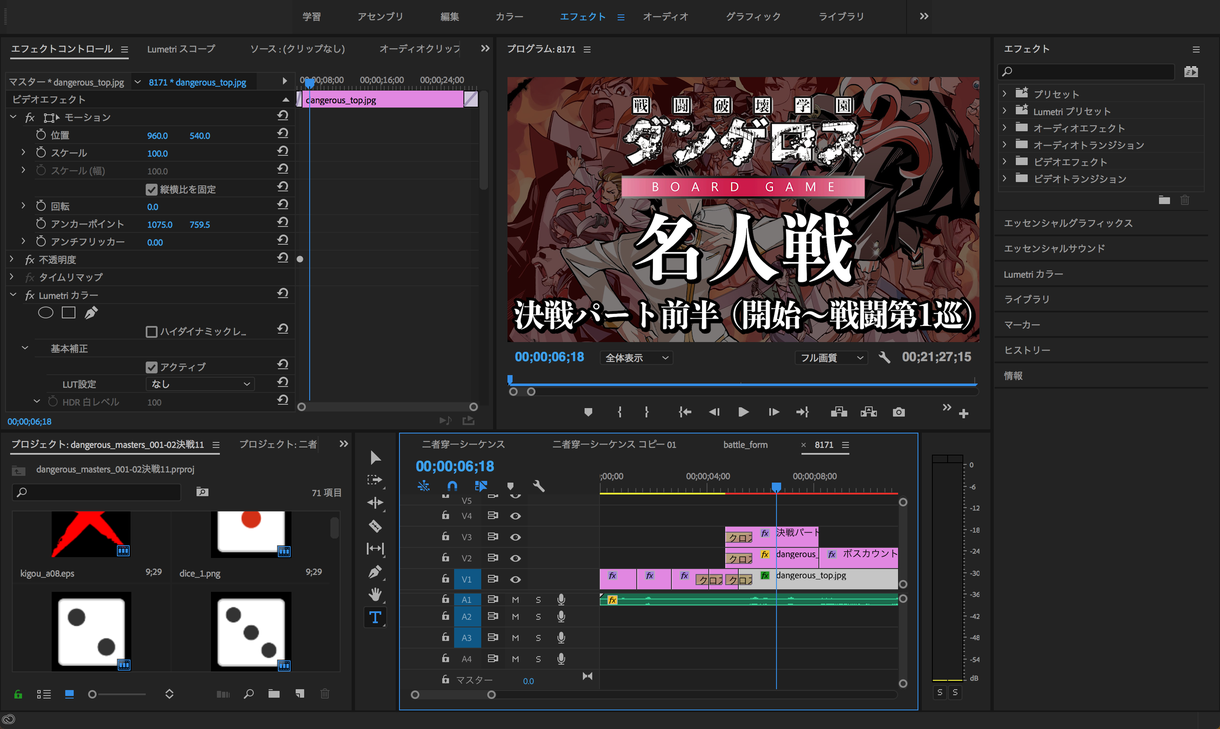This screenshot has width=1220, height=729.
Task: Open LUT設定 dropdown showing なし
Action: coord(201,384)
